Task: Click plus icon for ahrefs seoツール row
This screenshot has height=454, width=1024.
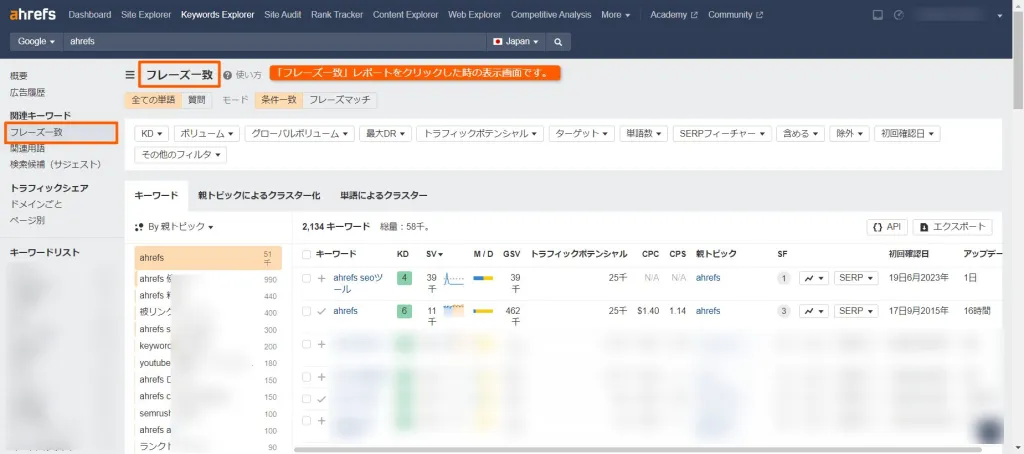Action: coord(321,278)
